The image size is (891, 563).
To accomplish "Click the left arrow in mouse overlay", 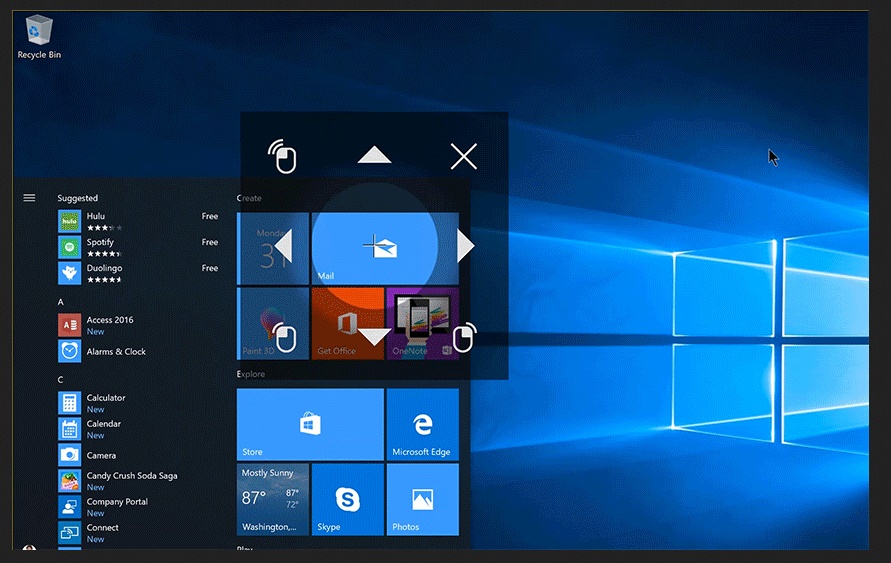I will (283, 246).
